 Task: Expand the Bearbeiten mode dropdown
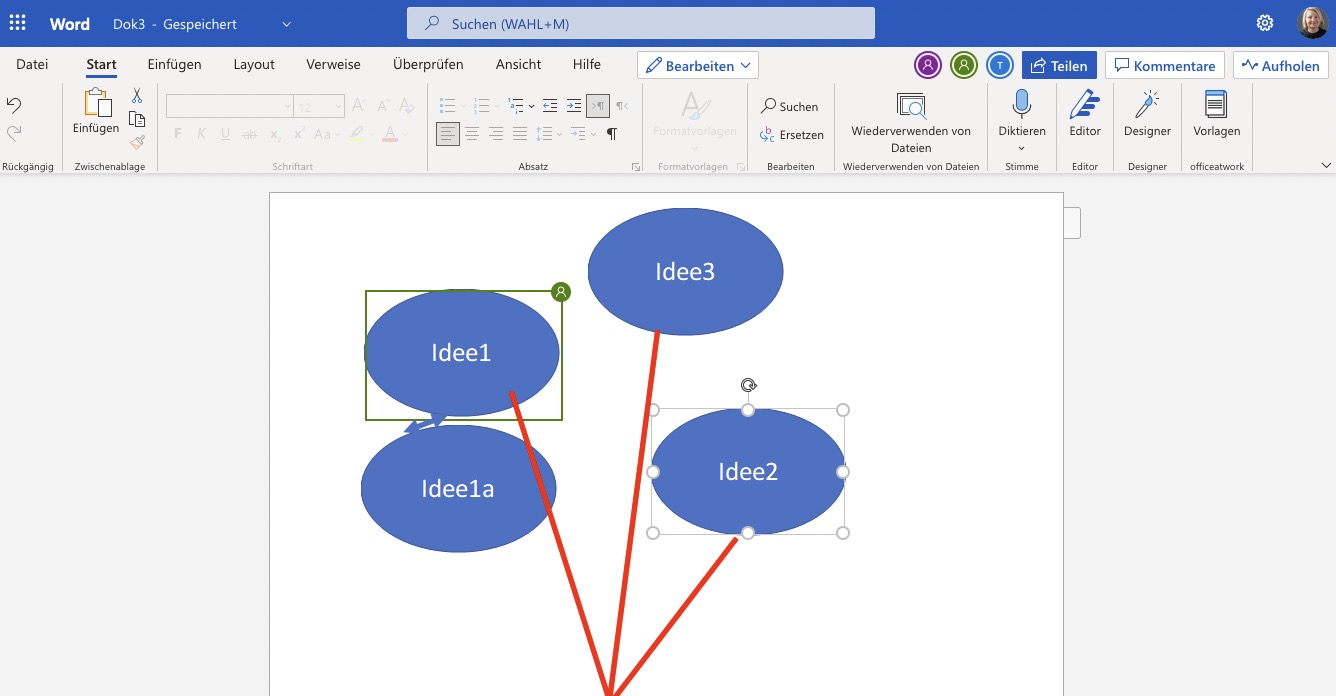pos(697,66)
